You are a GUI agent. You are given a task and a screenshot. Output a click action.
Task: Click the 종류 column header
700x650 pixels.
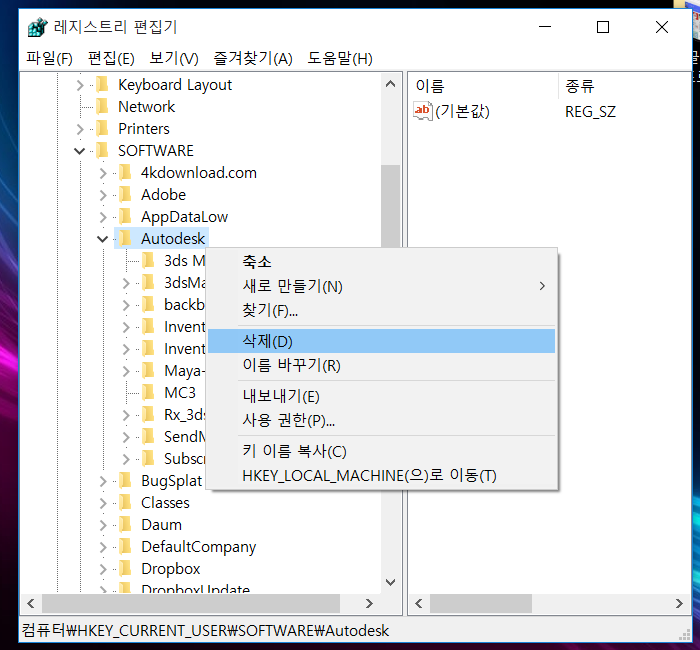coord(625,86)
